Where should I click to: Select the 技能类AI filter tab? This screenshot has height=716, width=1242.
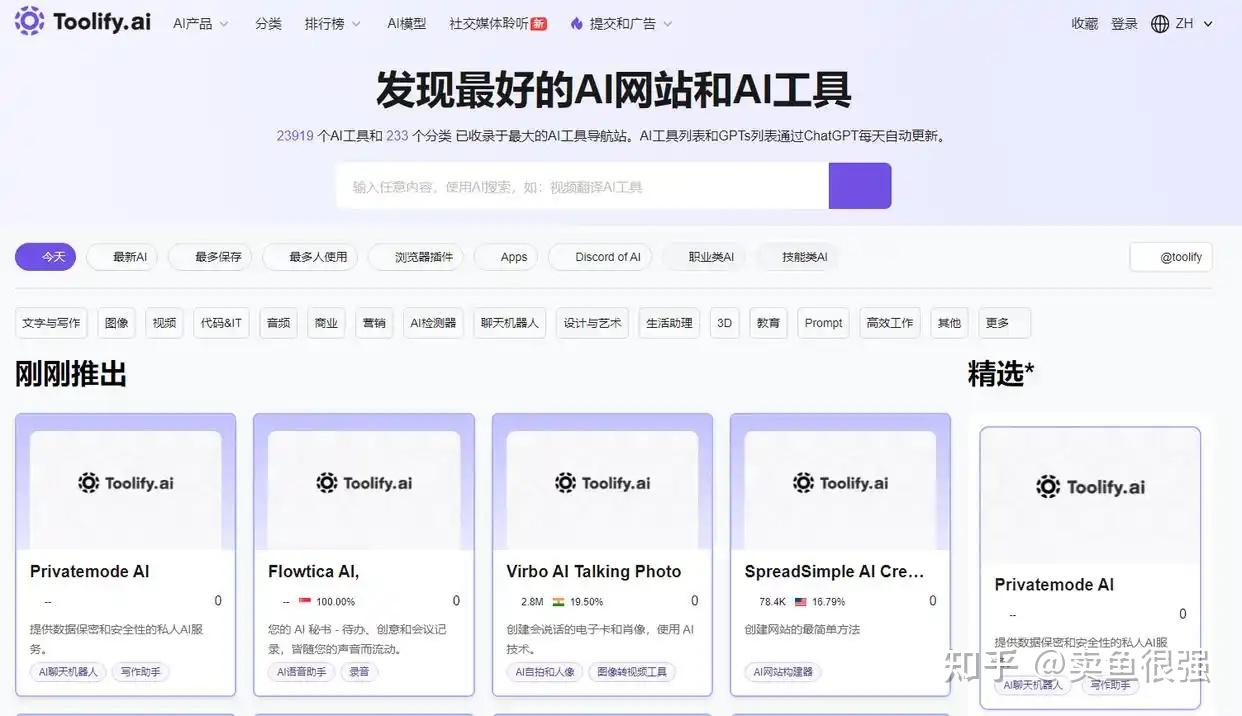pos(798,257)
